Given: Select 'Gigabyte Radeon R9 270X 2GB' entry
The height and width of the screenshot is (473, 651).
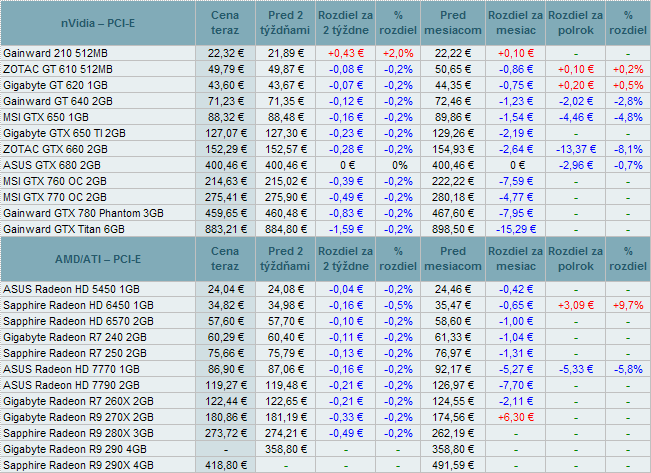Looking at the screenshot, I should 78,417.
